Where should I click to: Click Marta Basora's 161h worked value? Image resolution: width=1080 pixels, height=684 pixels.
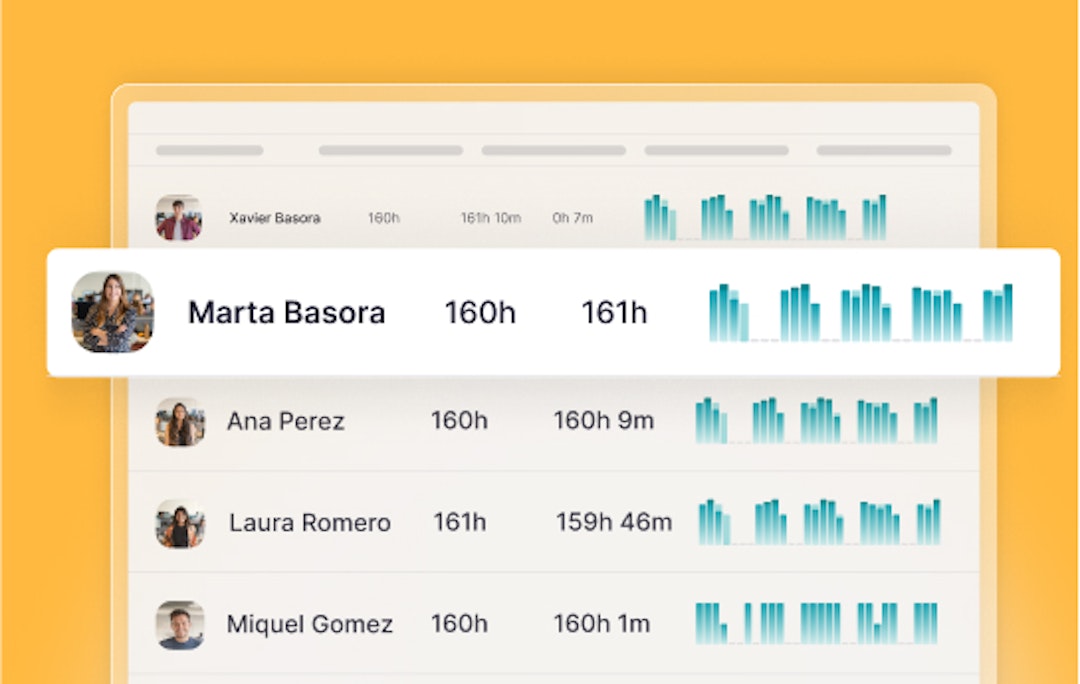[x=614, y=313]
